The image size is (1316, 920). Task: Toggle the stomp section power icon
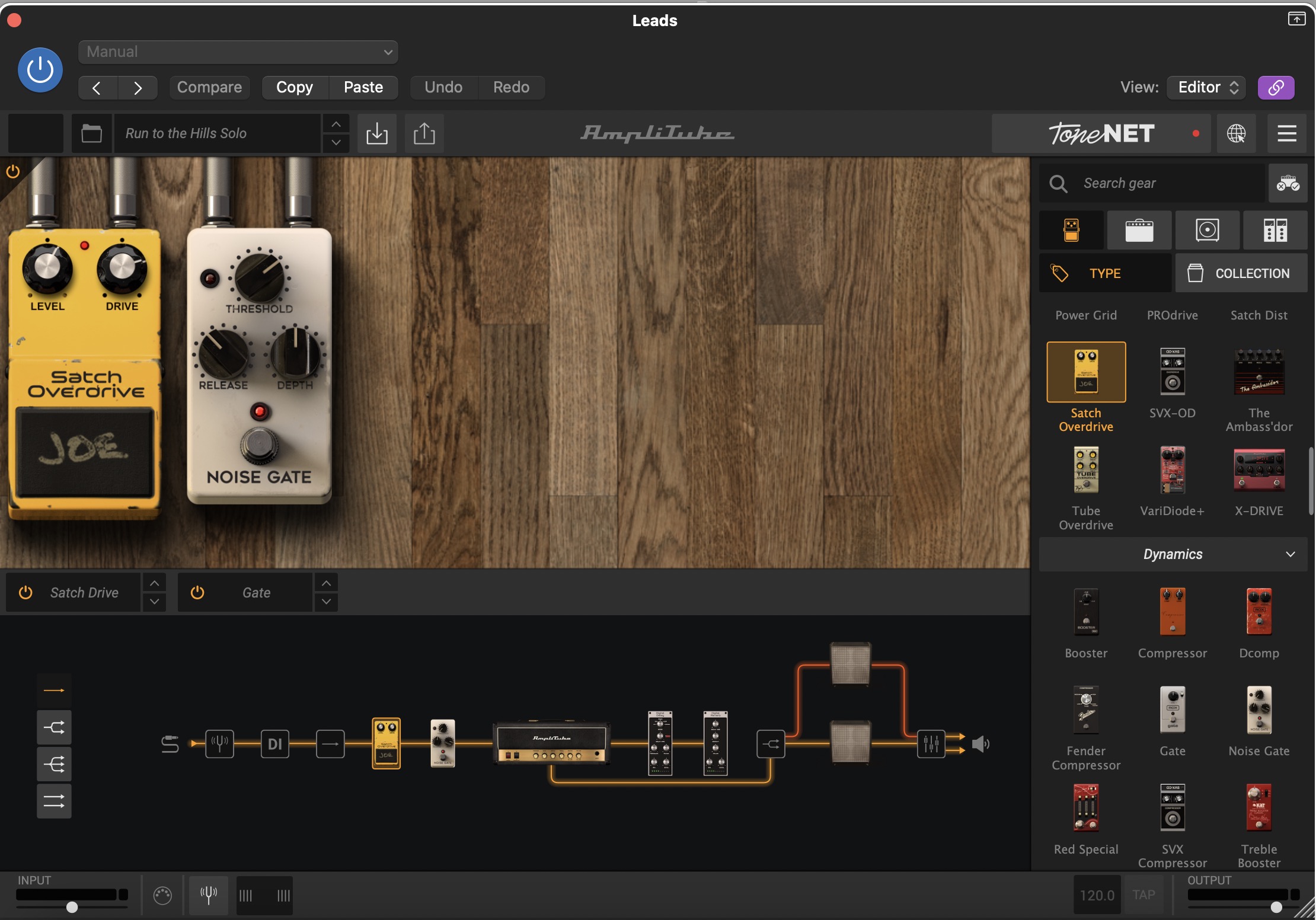tap(13, 172)
